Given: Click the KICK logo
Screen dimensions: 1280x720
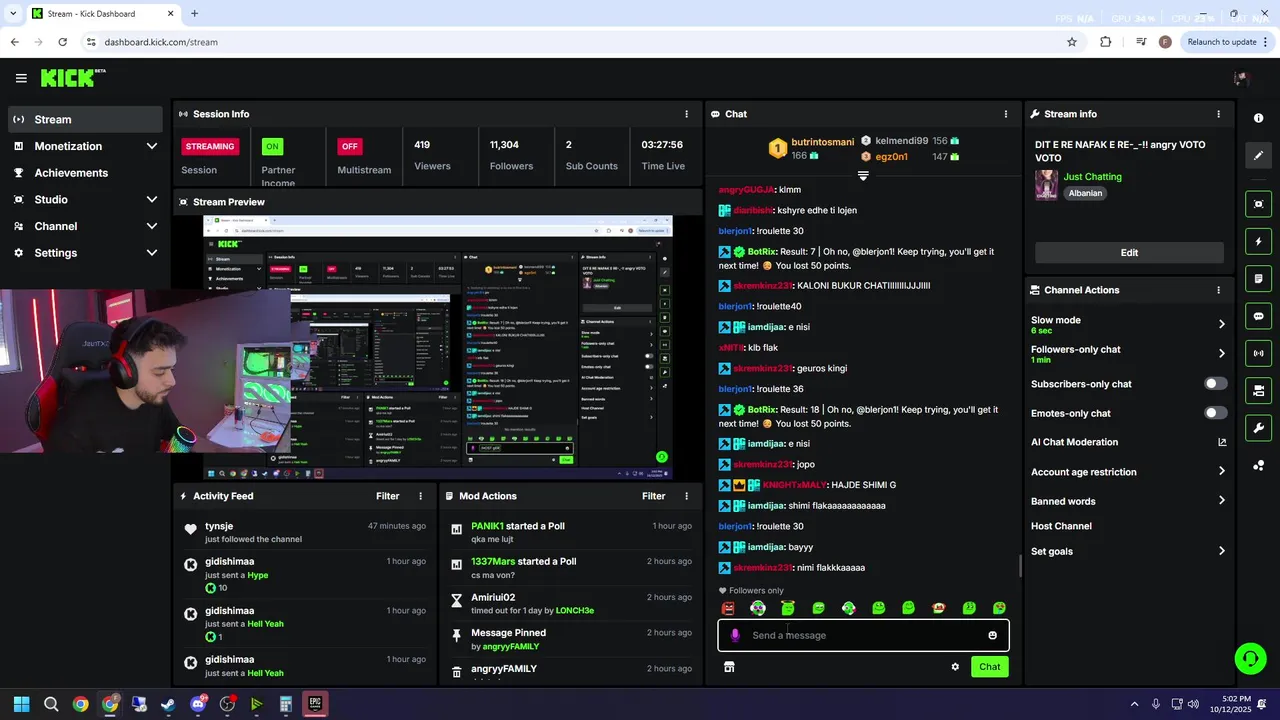Looking at the screenshot, I should pos(72,78).
